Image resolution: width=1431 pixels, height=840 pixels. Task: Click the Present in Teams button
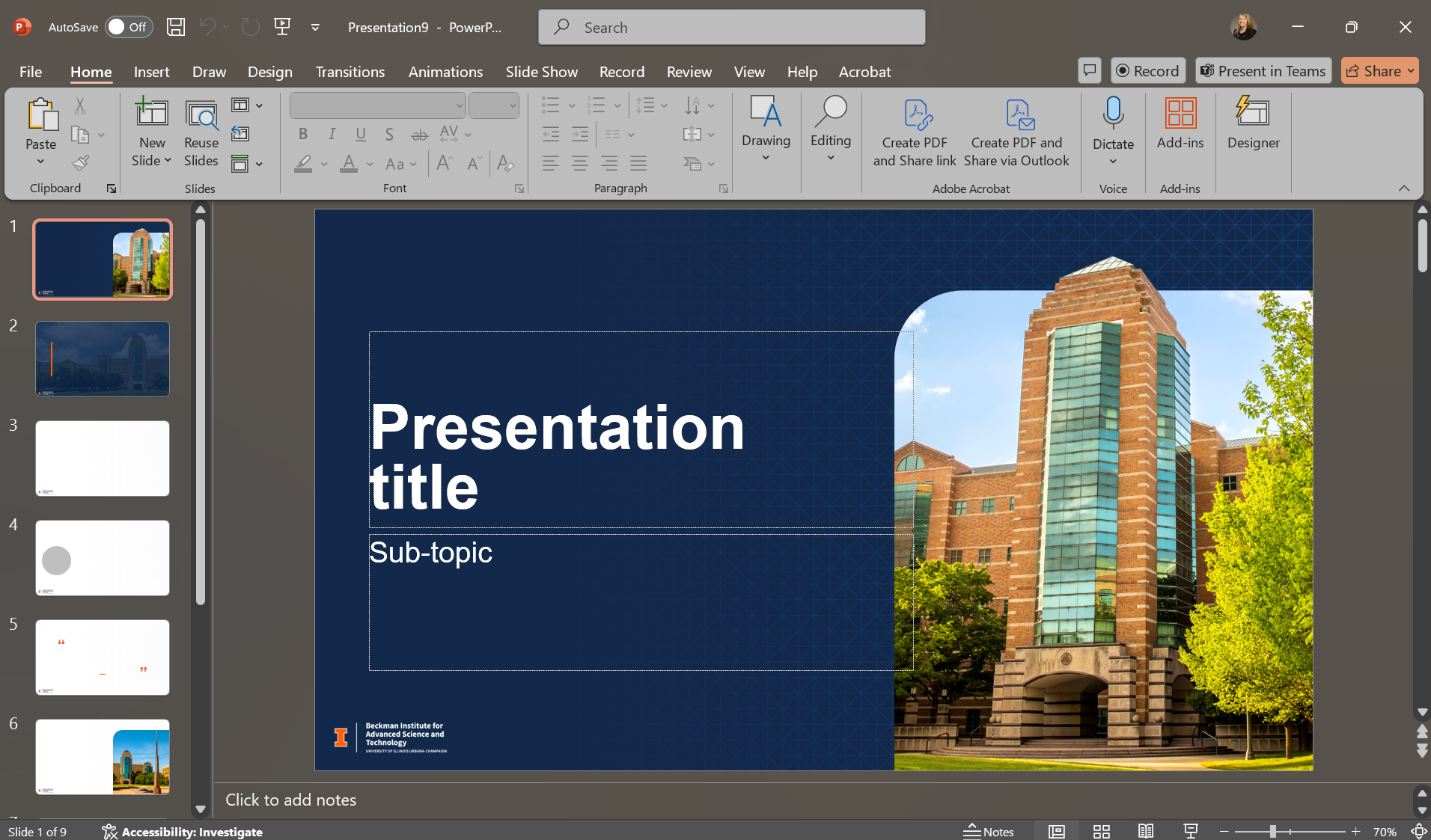pos(1263,71)
